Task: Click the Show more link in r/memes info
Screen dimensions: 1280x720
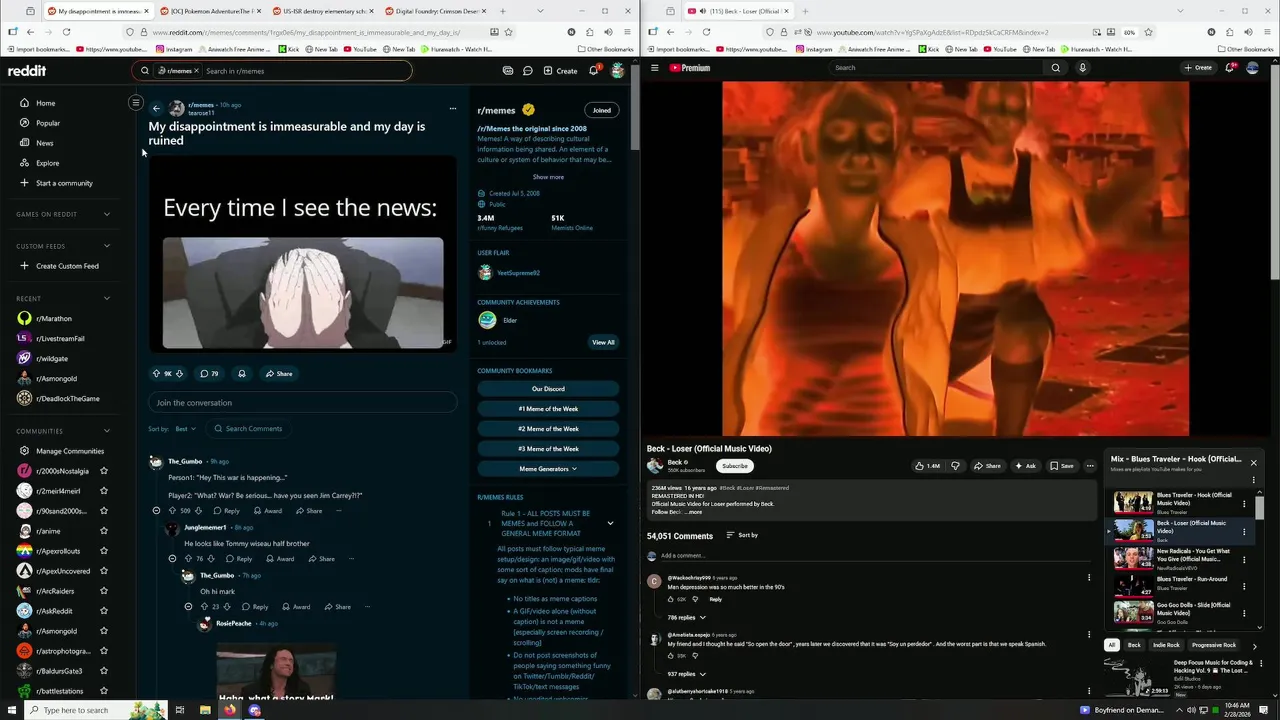Action: click(x=548, y=177)
